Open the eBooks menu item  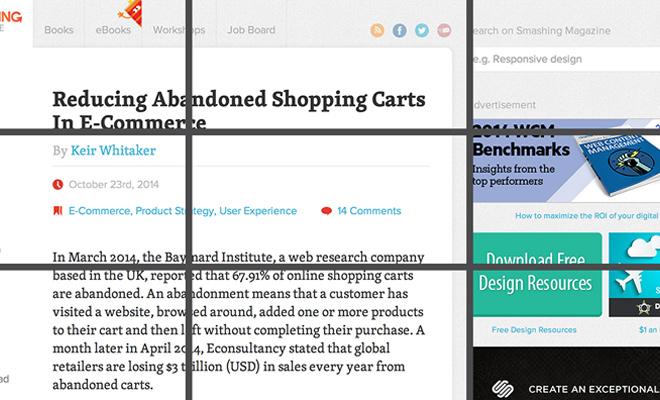tap(113, 30)
